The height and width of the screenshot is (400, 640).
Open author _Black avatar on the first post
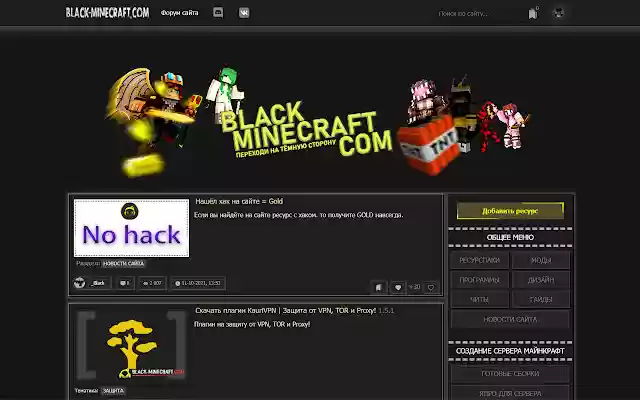tap(80, 282)
